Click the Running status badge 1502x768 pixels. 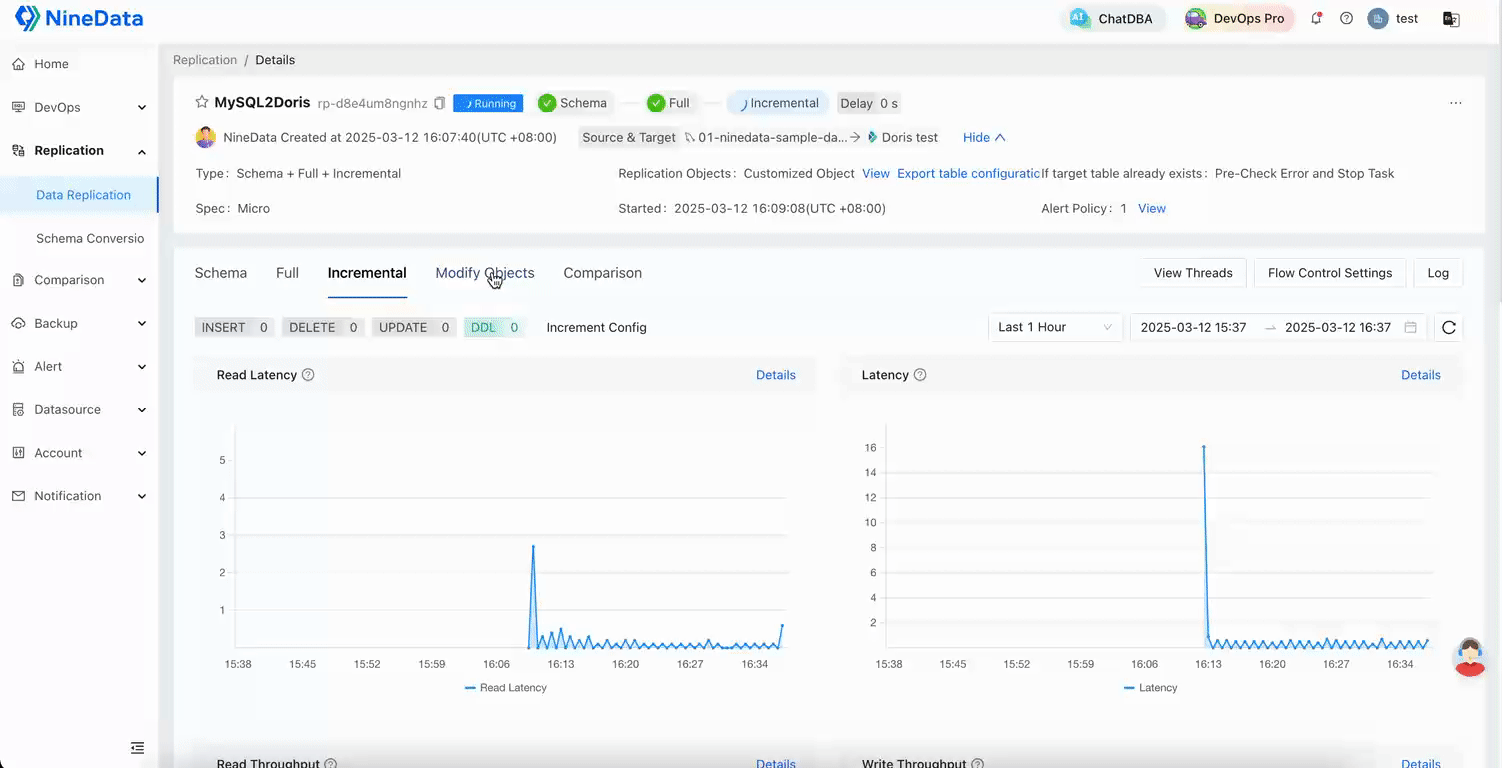[488, 103]
